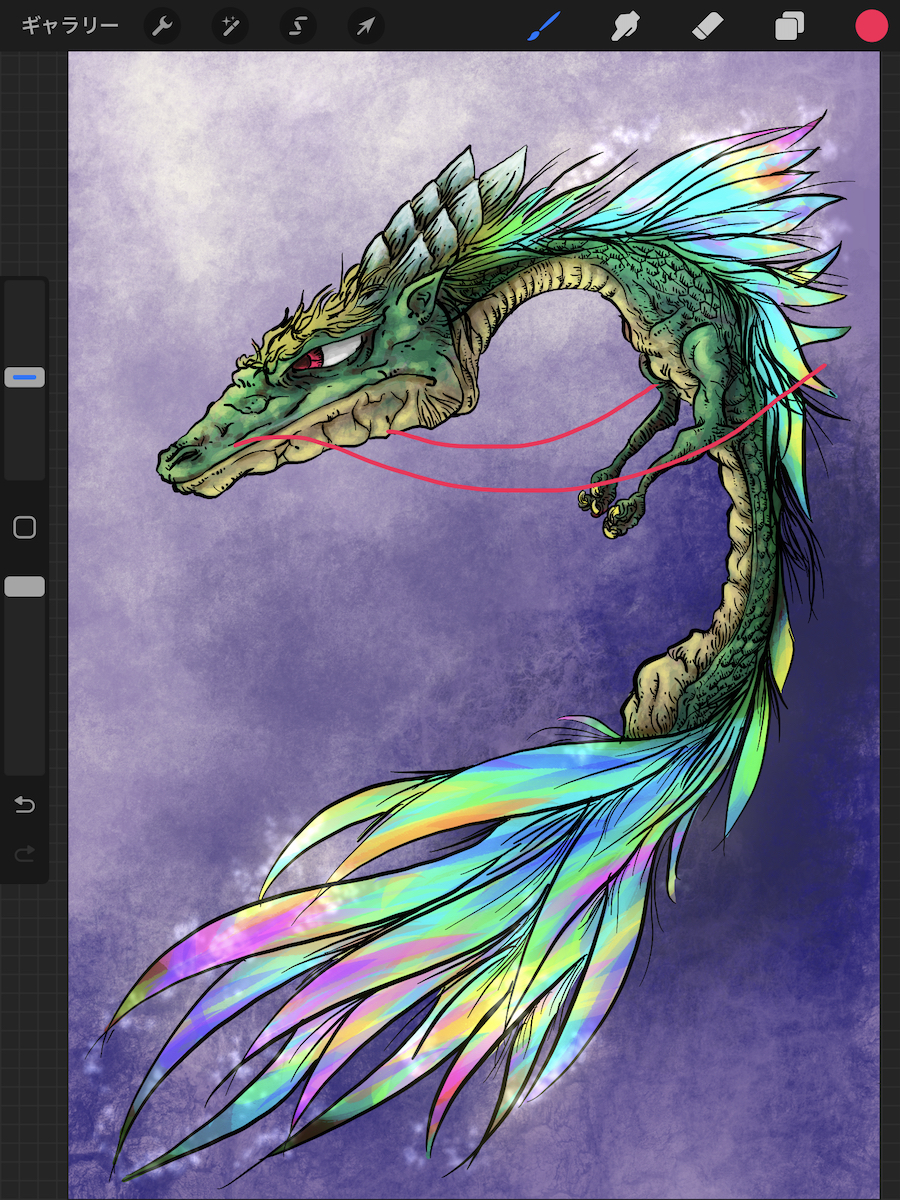Tap the dragon's pointed green ear
Screen dimensions: 900x1200
[x=420, y=297]
